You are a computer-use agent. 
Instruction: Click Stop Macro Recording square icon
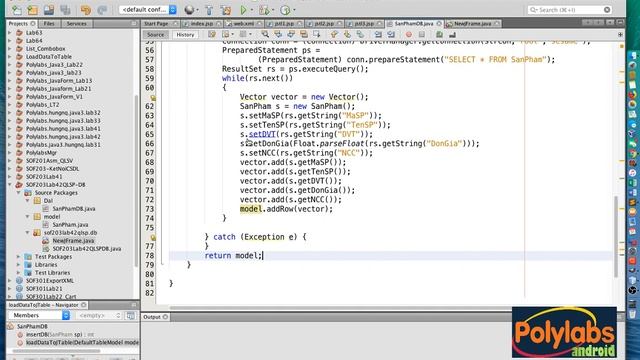pos(422,35)
